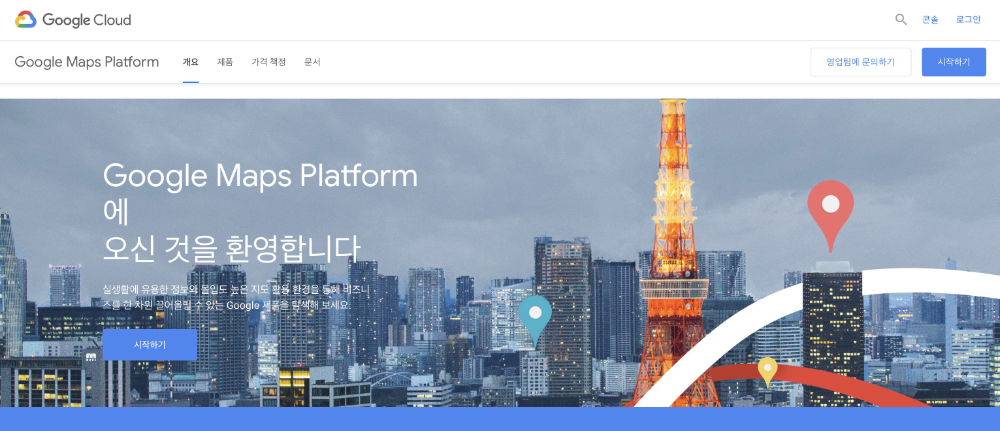The height and width of the screenshot is (431, 1000).
Task: Click the red map pin marker
Action: 830,216
